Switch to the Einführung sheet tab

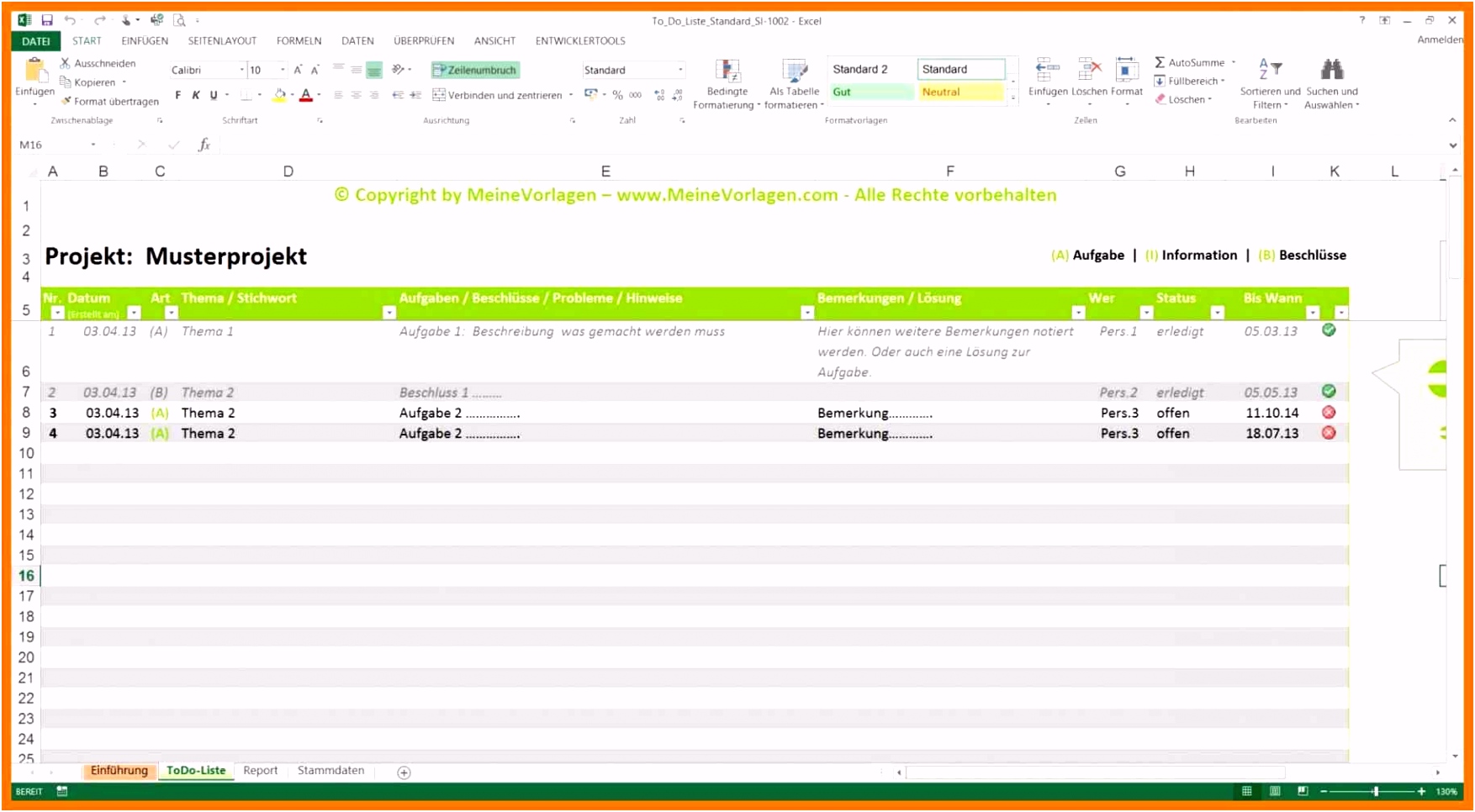tap(119, 770)
